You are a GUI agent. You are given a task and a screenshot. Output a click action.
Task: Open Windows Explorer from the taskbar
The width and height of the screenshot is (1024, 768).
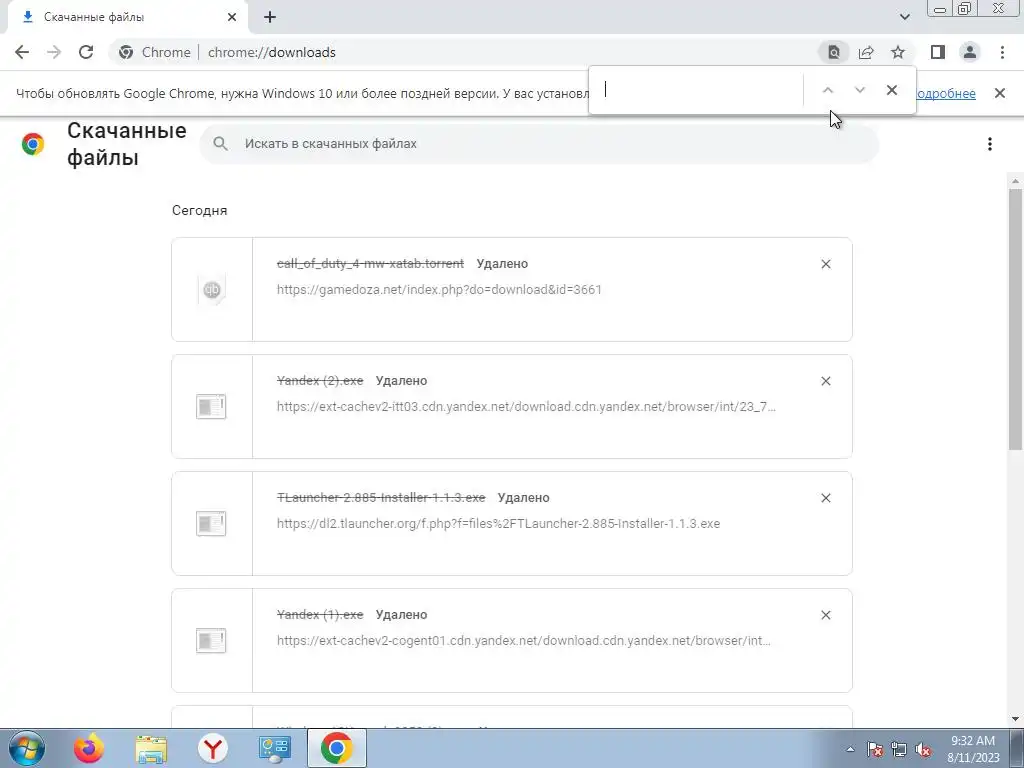point(151,748)
